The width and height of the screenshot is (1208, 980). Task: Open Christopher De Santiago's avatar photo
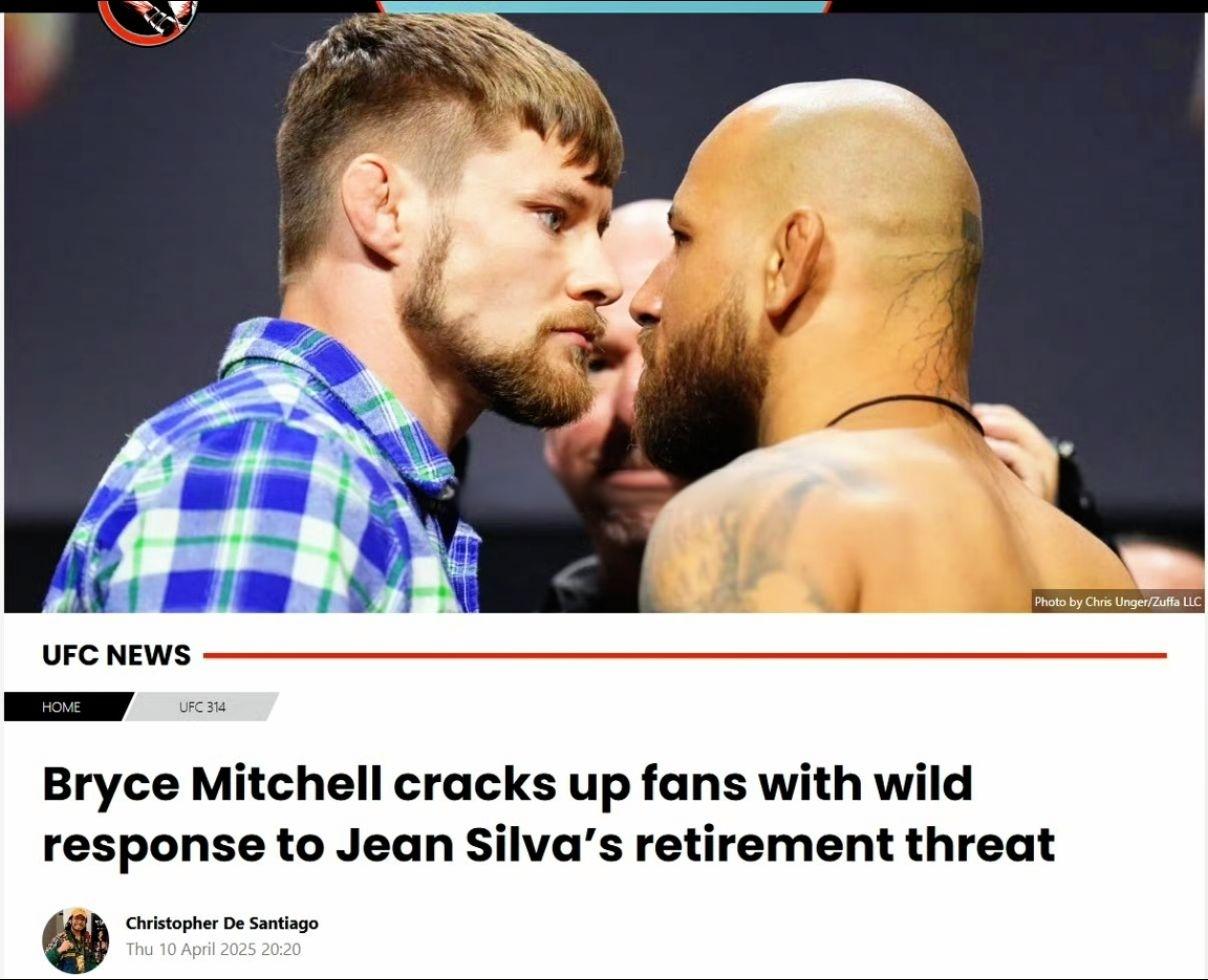tap(75, 941)
